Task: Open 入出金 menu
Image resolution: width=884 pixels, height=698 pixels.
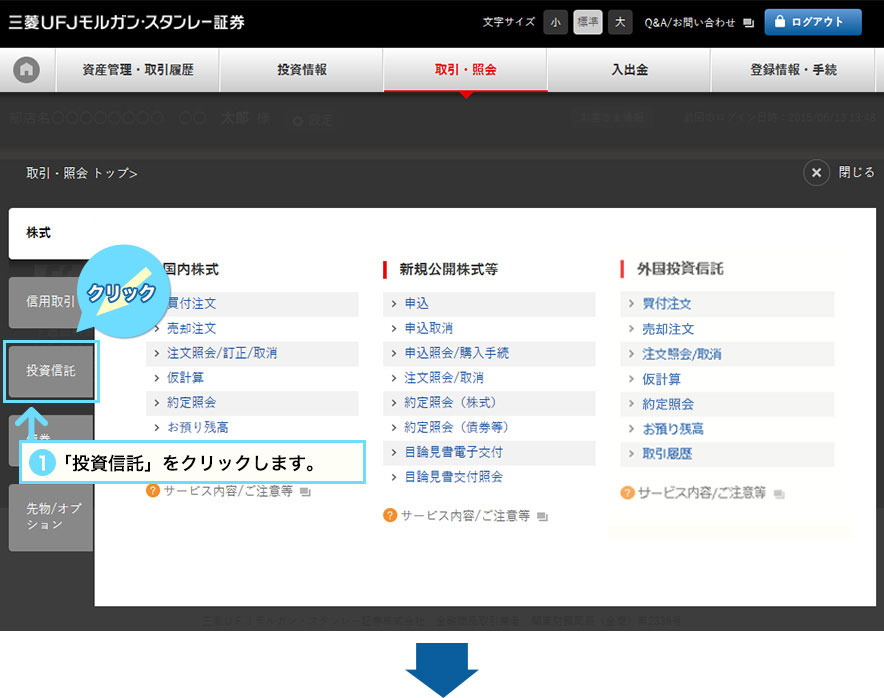Action: (629, 70)
